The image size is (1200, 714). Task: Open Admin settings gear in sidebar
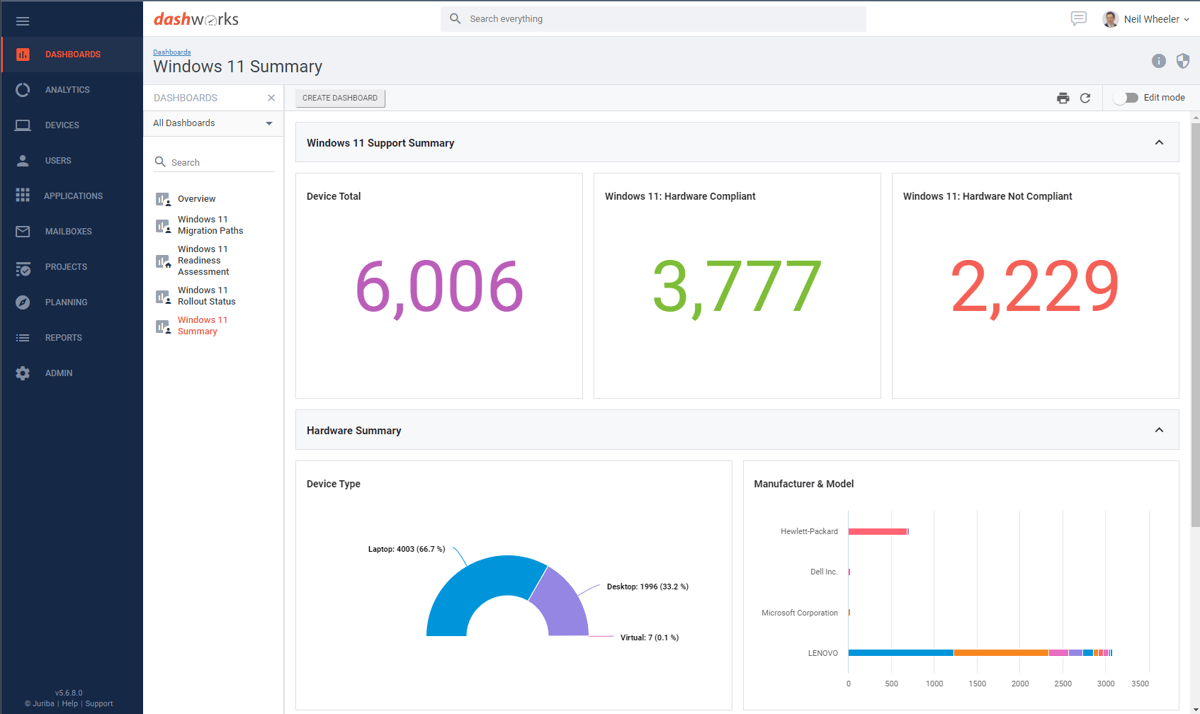(23, 373)
